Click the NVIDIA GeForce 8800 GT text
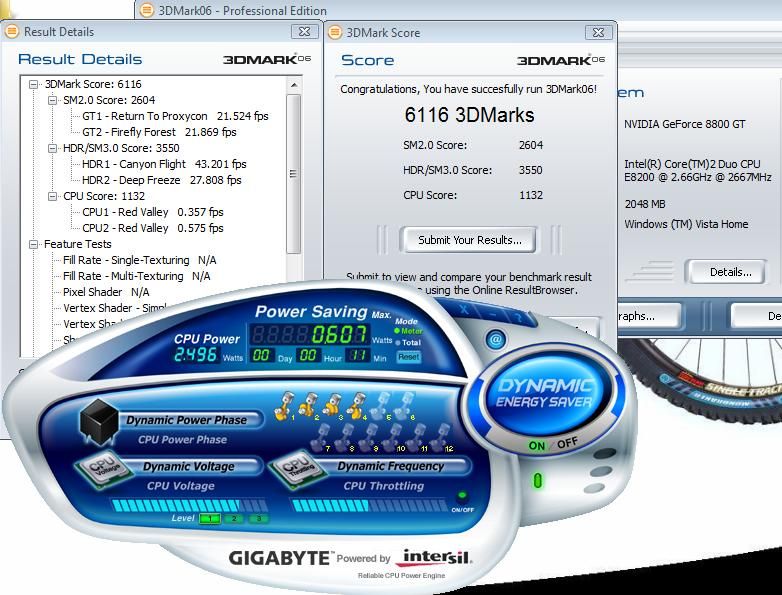This screenshot has height=595, width=782. pyautogui.click(x=684, y=124)
